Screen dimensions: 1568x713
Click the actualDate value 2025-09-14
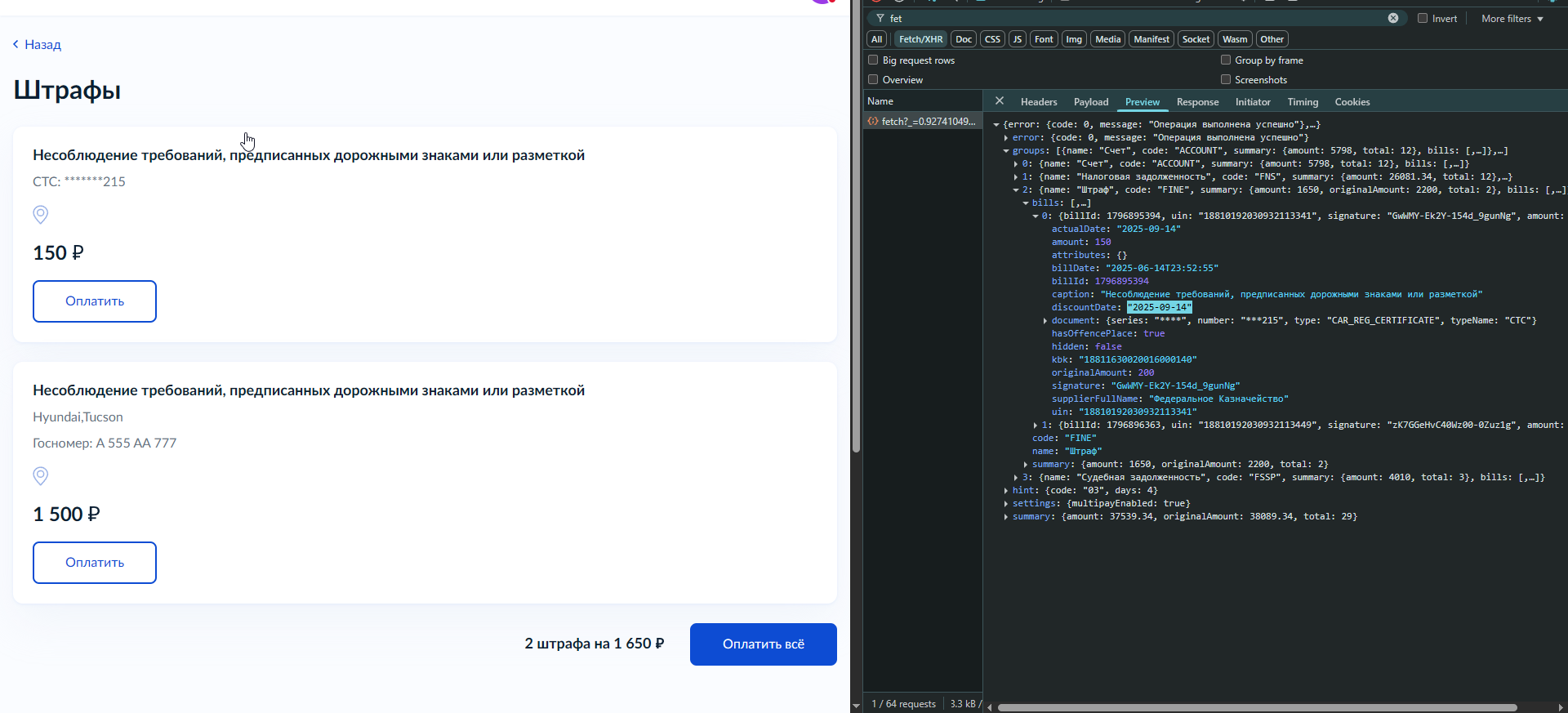click(x=1148, y=229)
